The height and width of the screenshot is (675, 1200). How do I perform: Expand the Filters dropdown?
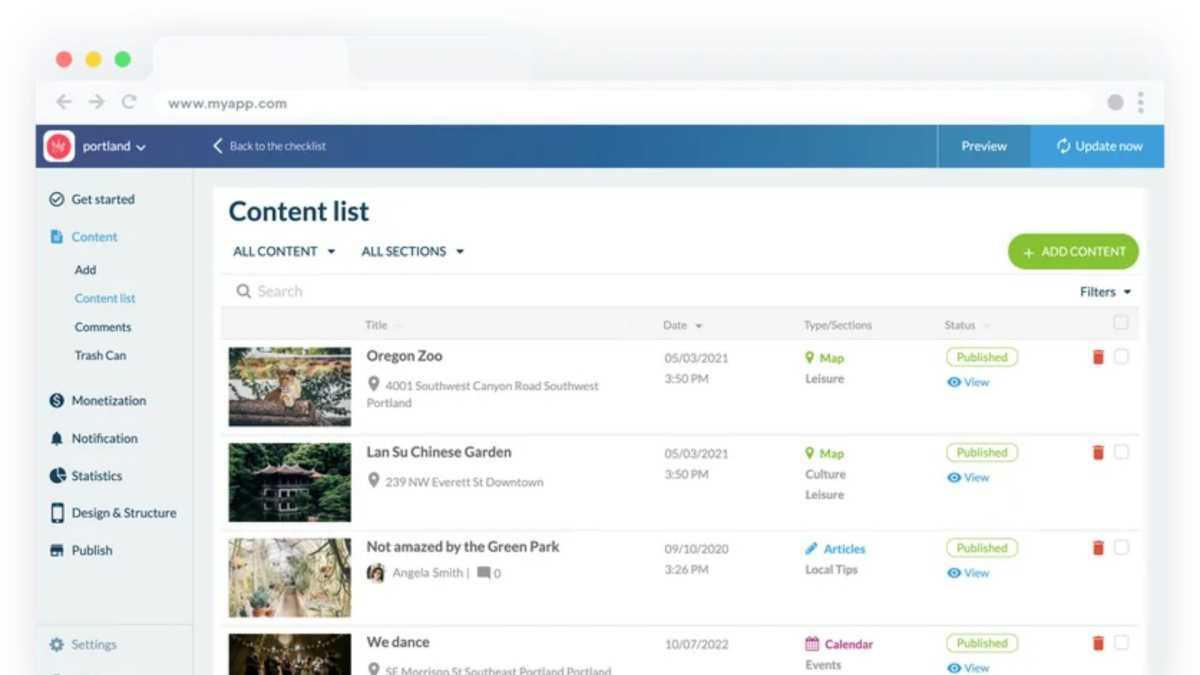tap(1105, 292)
